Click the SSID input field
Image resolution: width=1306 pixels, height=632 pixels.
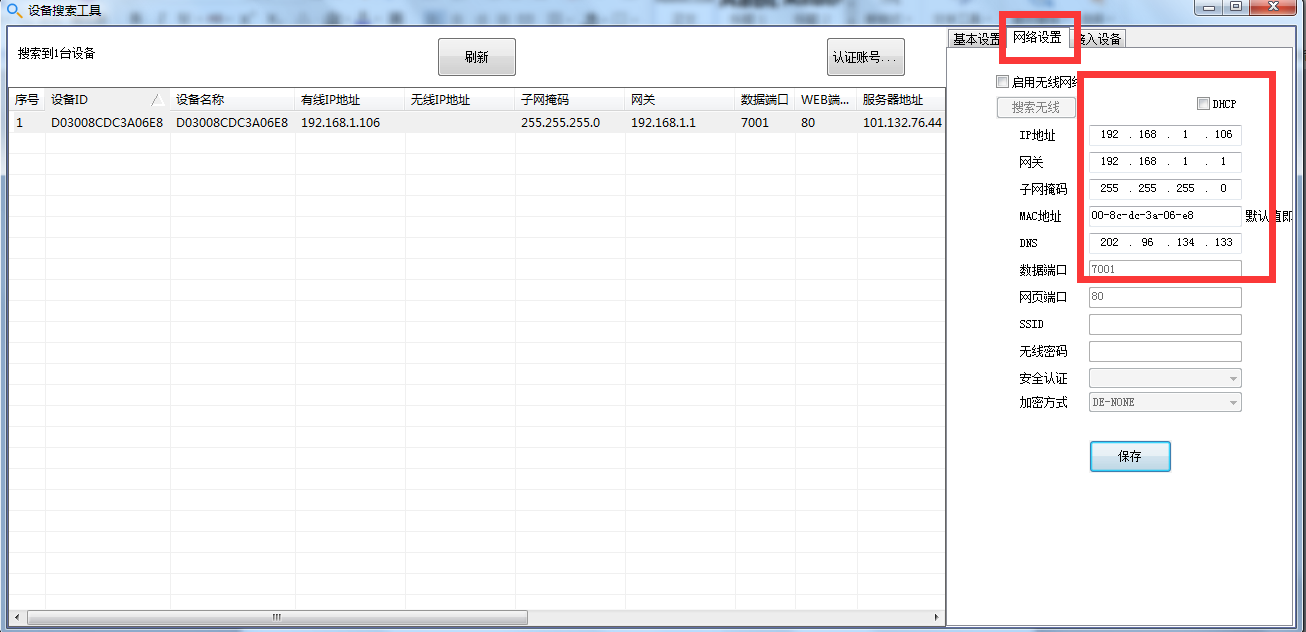click(x=1165, y=324)
